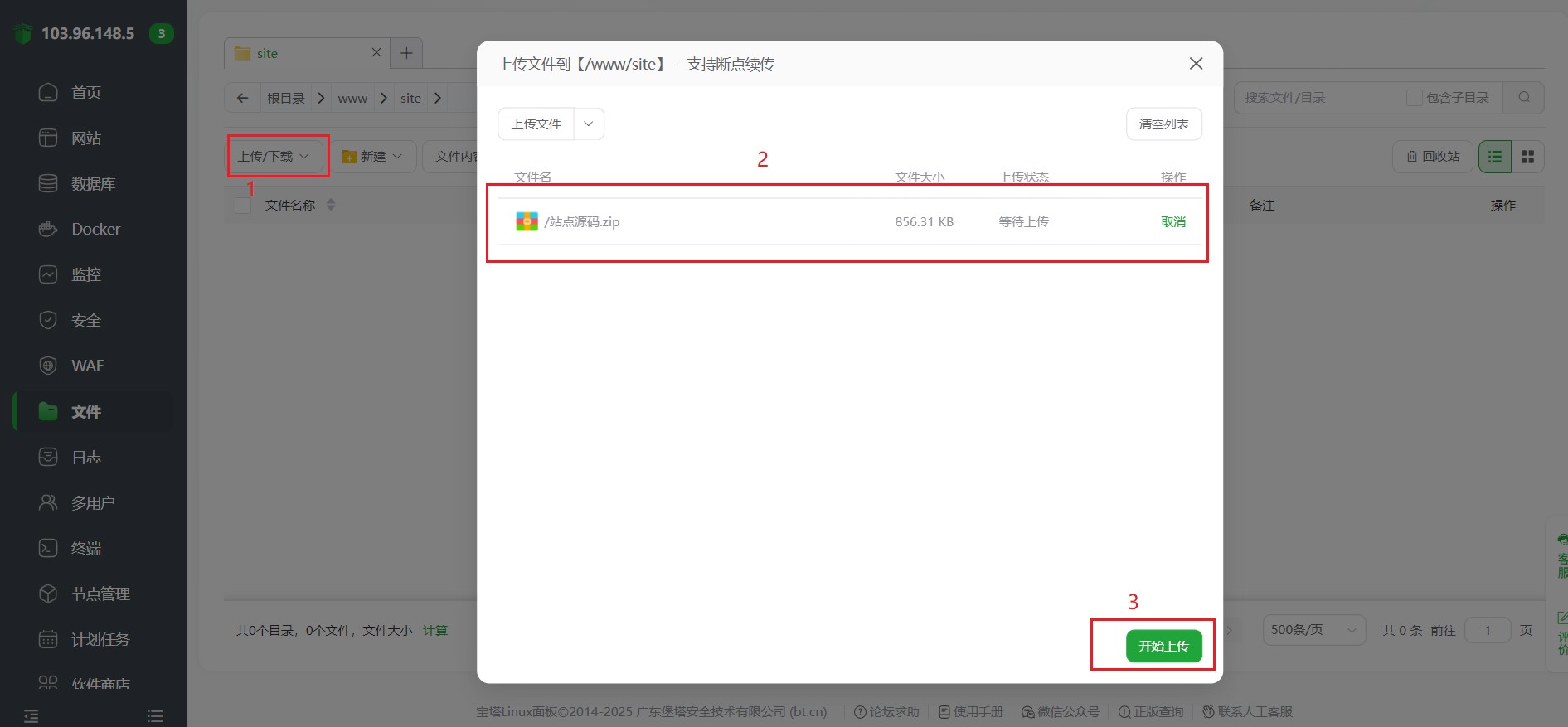1568x727 pixels.
Task: Open the Database section icon
Action: tap(48, 183)
